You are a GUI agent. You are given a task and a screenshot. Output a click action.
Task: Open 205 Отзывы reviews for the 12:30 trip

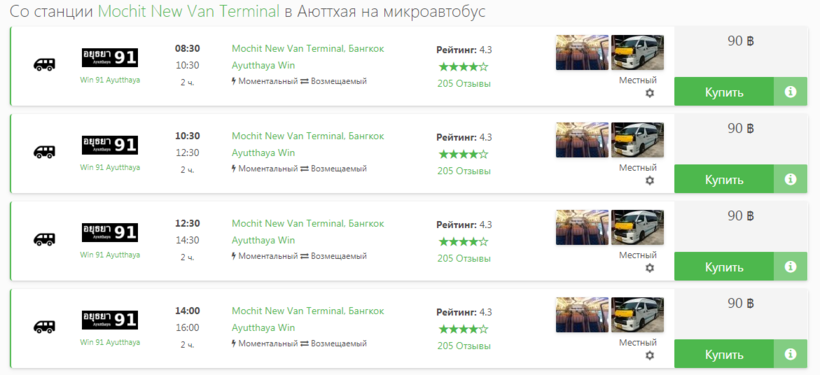pyautogui.click(x=464, y=258)
